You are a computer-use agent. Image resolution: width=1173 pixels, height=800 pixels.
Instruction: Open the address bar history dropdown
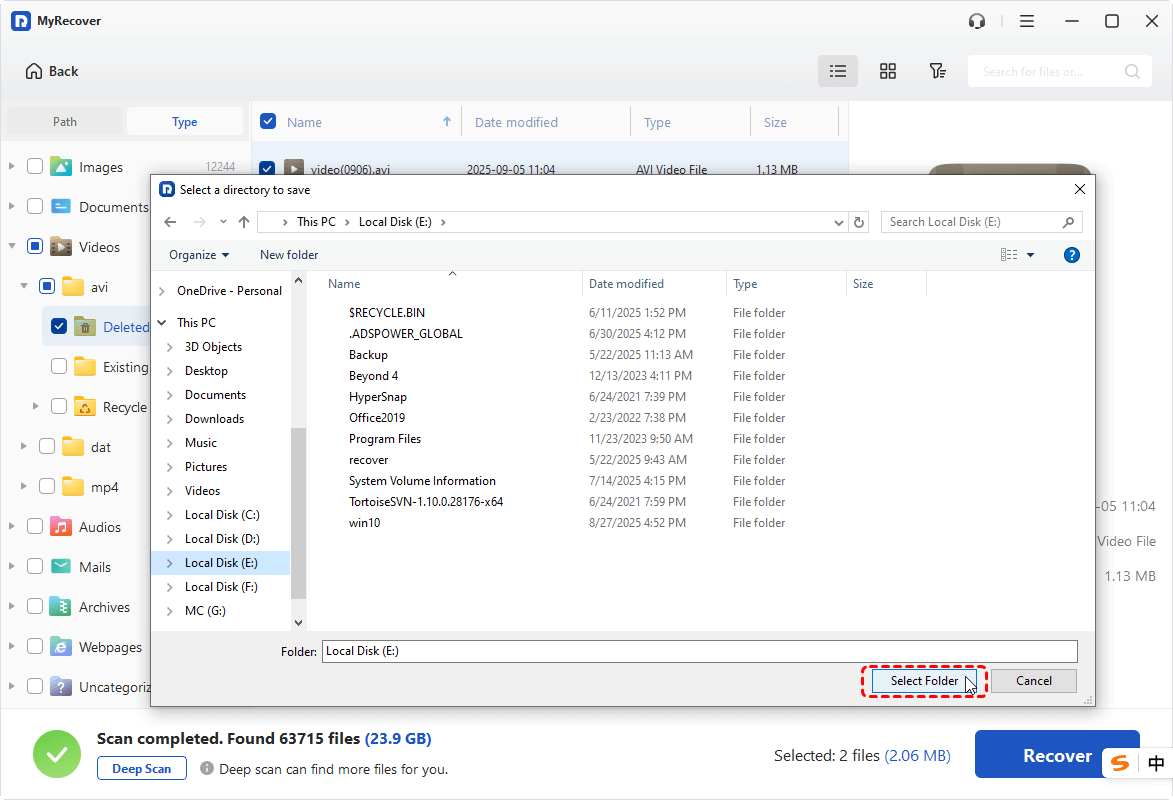[x=838, y=222]
